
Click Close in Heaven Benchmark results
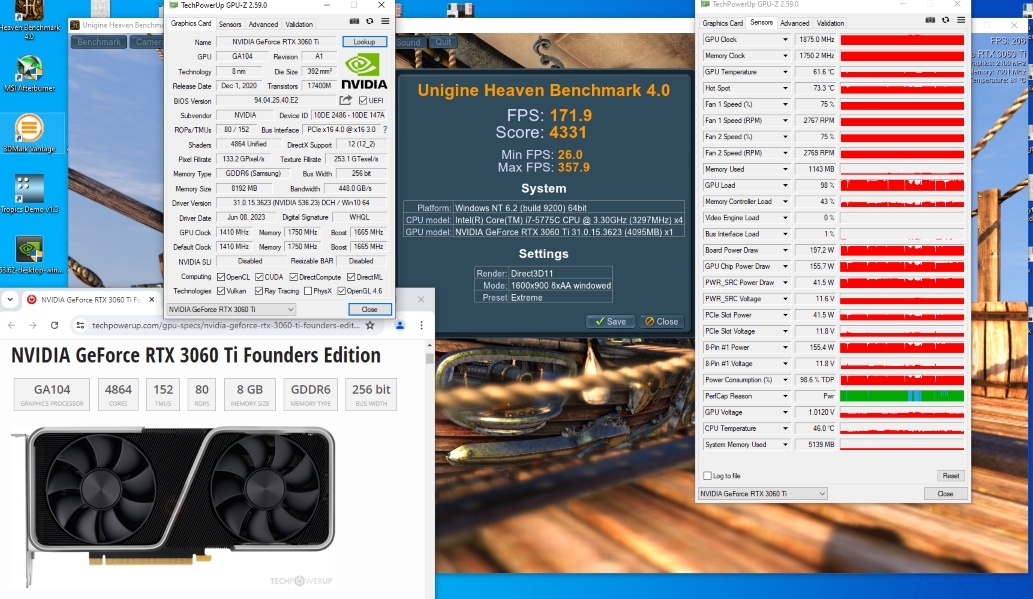pos(661,322)
